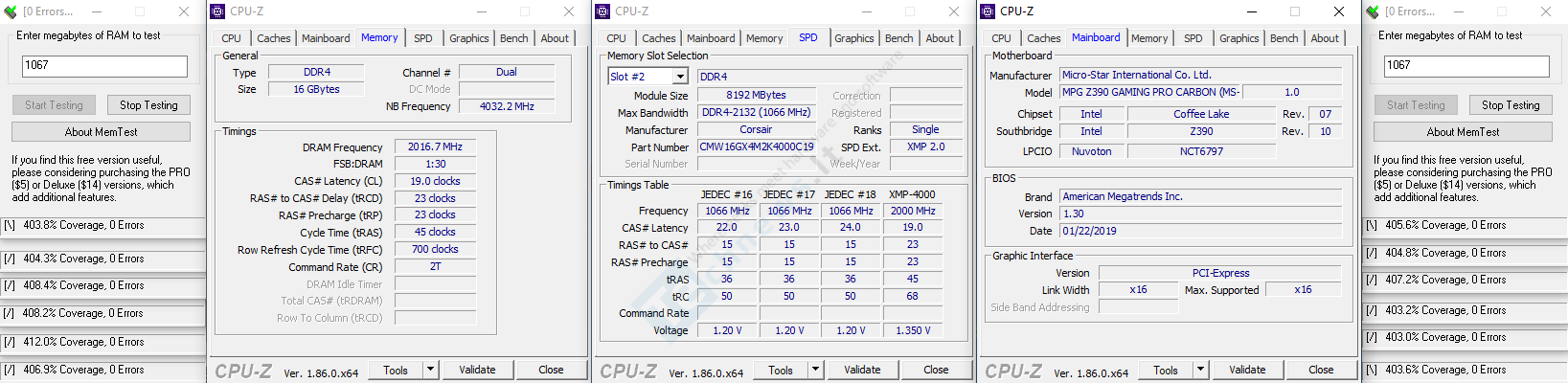
Task: Click About MemTest in the right MemTest window
Action: (1463, 132)
